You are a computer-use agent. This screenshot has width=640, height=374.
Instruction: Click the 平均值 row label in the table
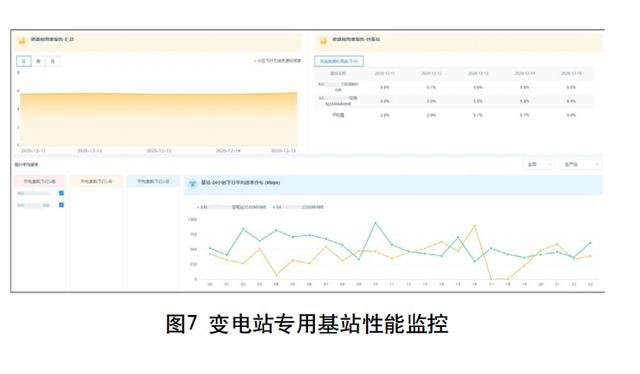point(338,115)
